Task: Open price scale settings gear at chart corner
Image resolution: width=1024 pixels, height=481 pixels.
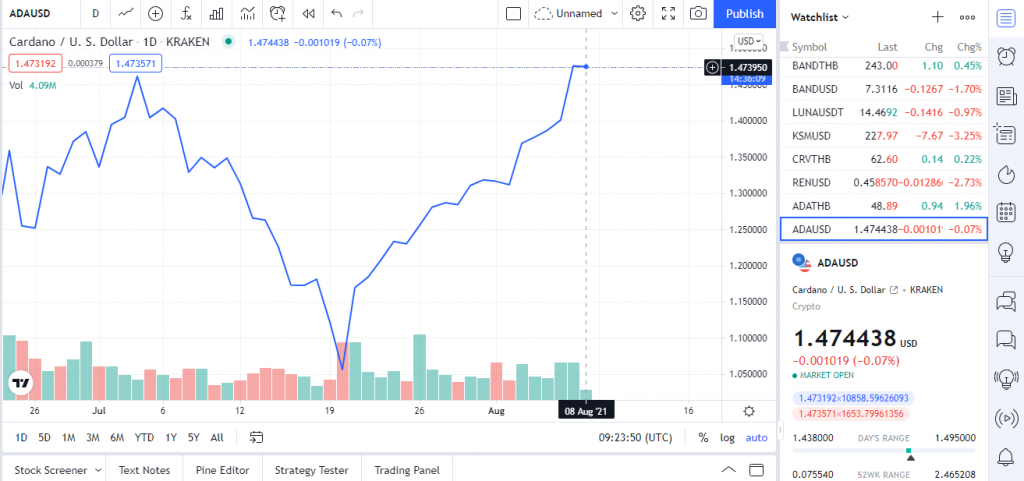Action: [x=749, y=411]
